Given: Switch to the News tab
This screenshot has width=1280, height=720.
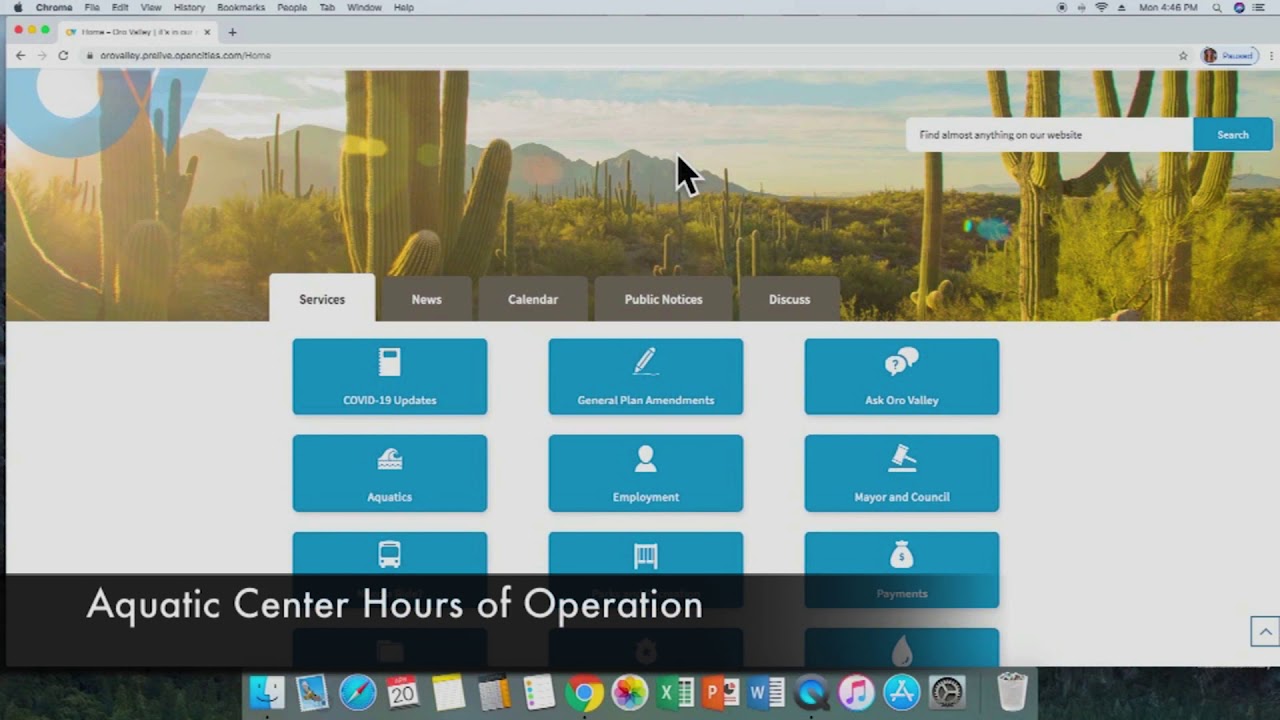Looking at the screenshot, I should coord(426,299).
